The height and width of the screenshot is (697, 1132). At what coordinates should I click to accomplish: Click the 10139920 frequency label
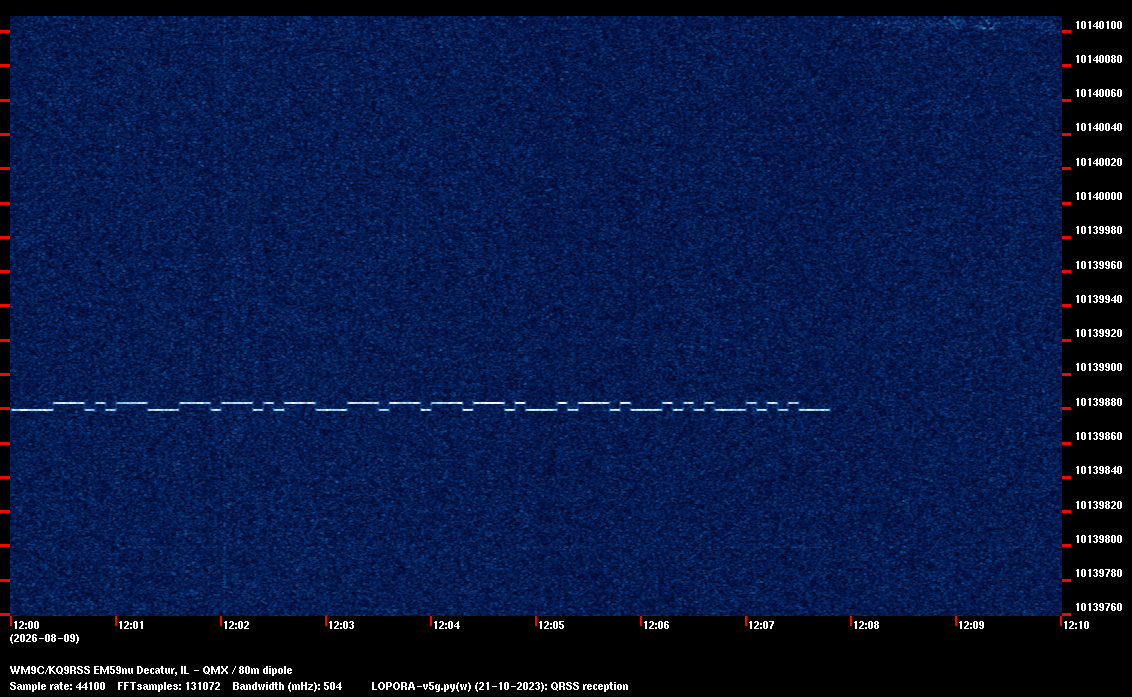tap(1098, 333)
